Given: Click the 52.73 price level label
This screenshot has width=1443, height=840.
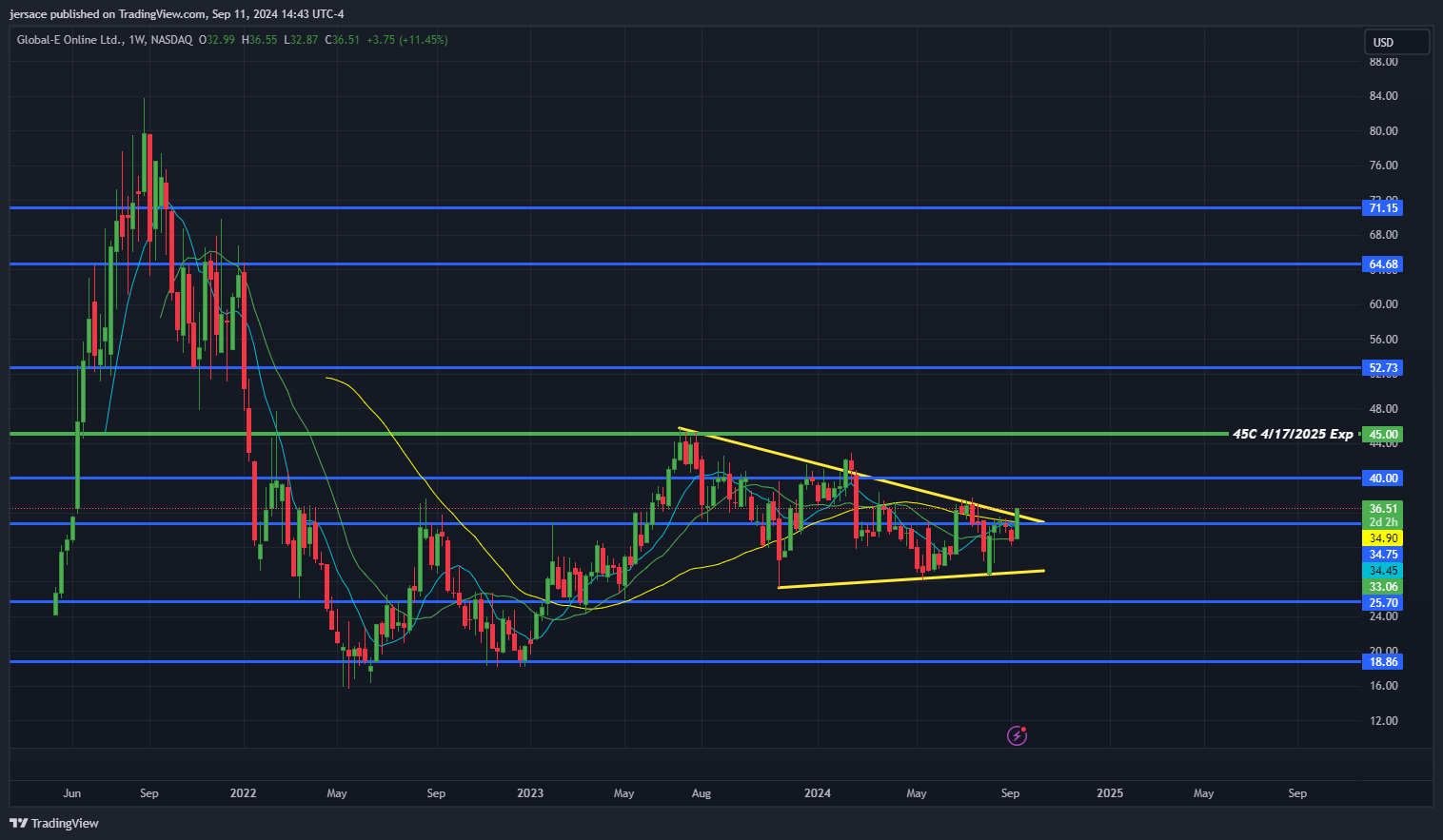Looking at the screenshot, I should point(1382,368).
